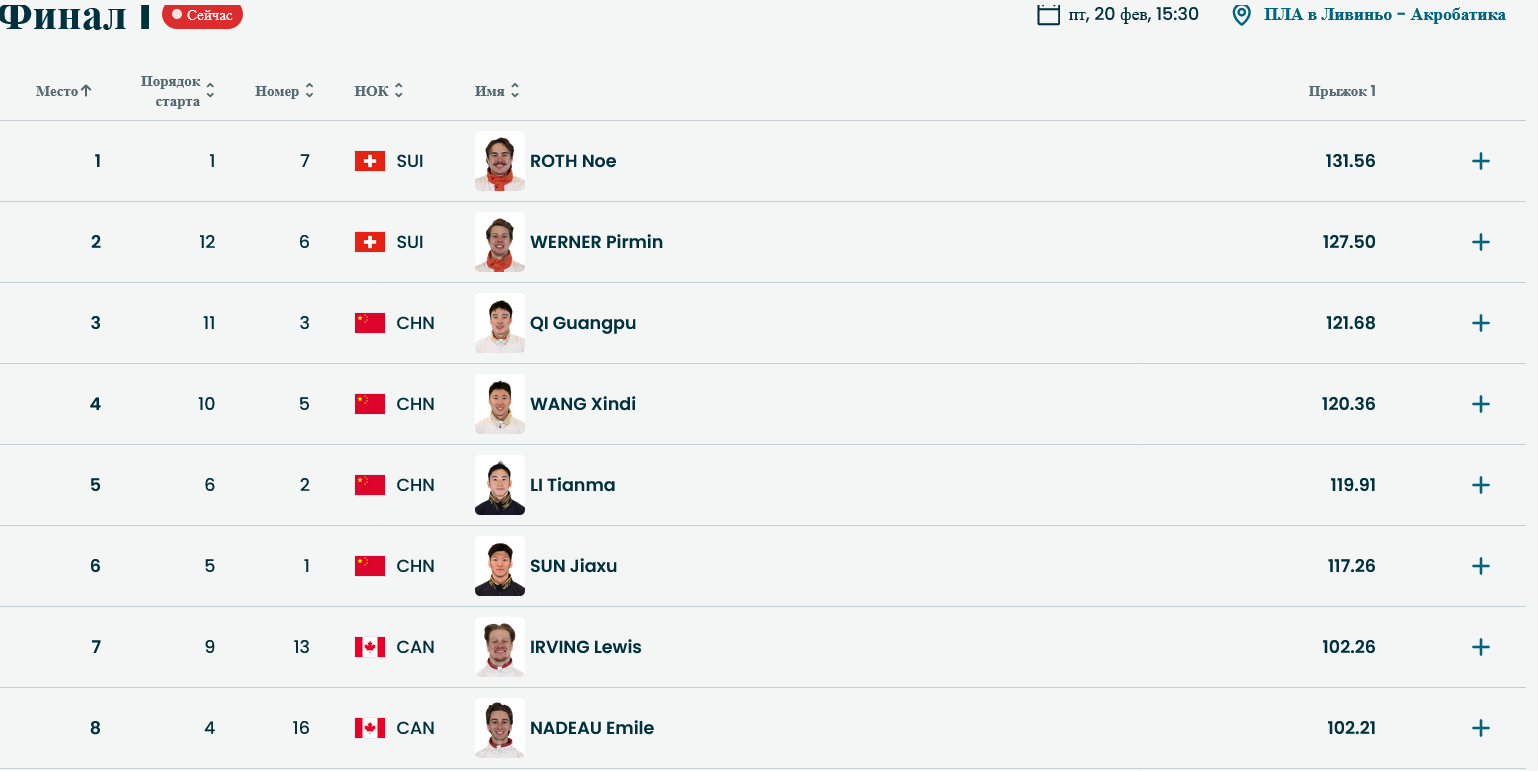Click the red Сейчас live badge
This screenshot has width=1538, height=771.
202,15
